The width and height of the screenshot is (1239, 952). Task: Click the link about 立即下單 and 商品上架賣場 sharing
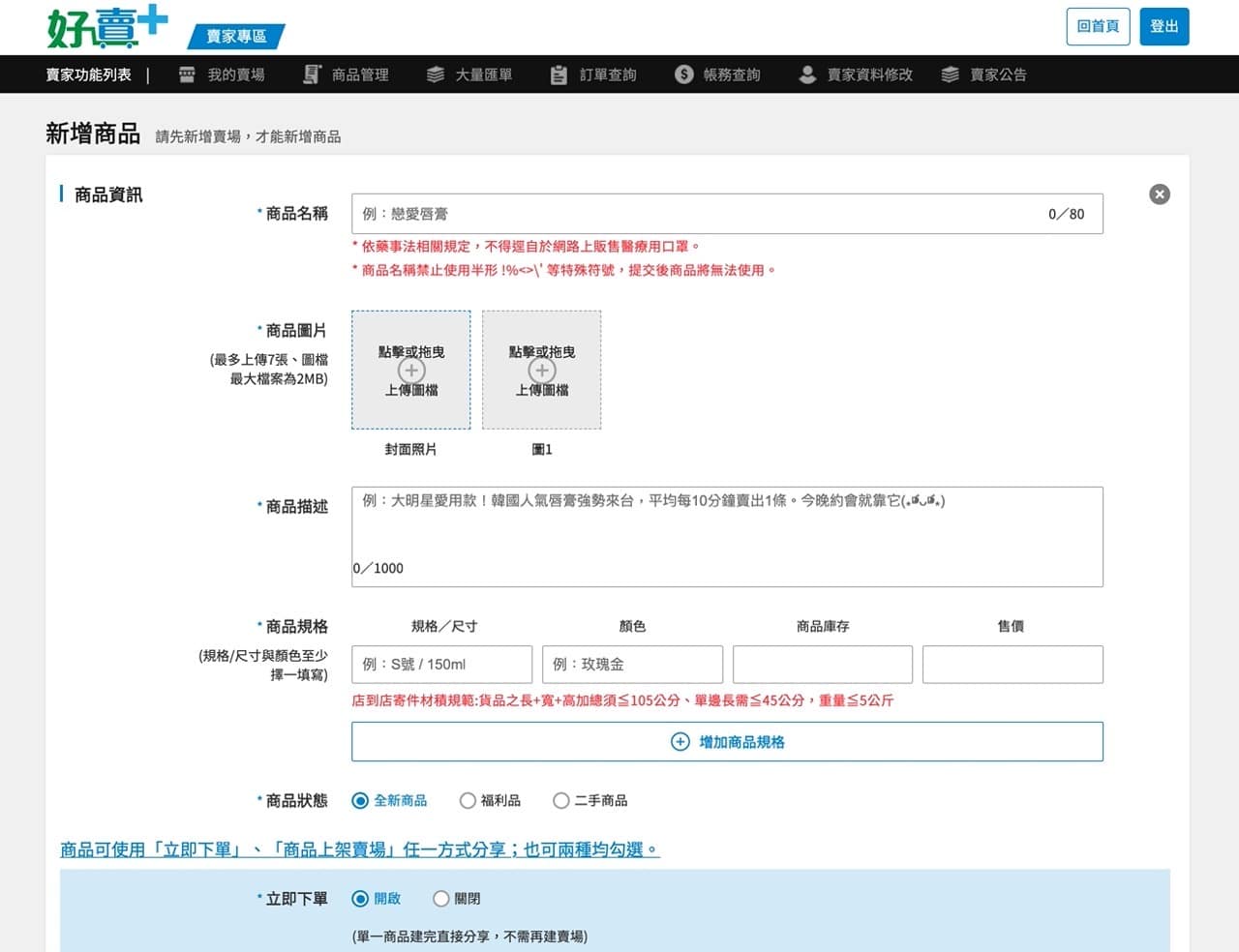(x=360, y=849)
